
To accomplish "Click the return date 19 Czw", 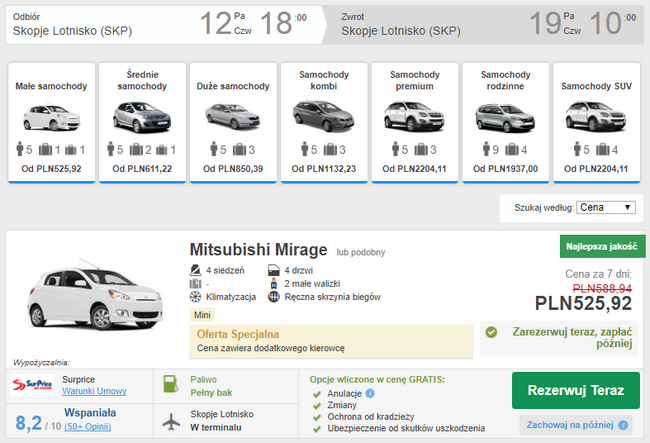I will [555, 23].
